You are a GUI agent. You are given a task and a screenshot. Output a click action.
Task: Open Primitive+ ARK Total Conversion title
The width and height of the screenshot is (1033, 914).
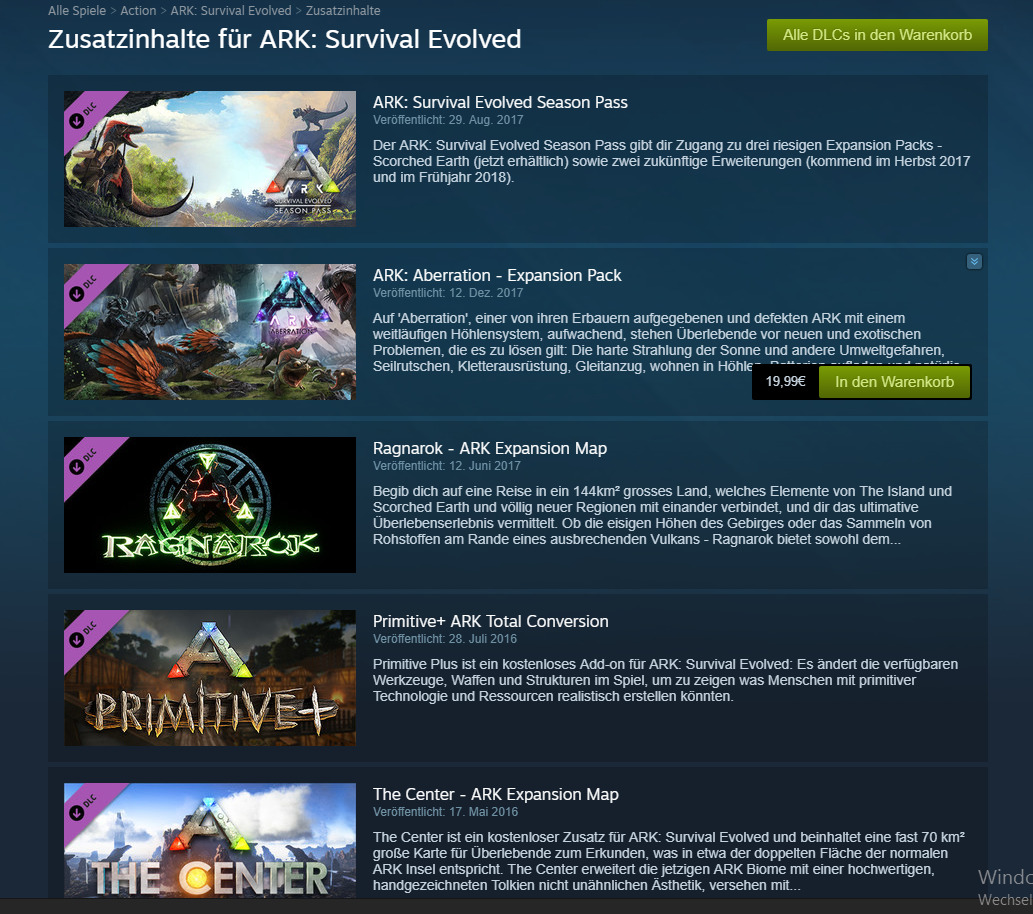click(490, 621)
